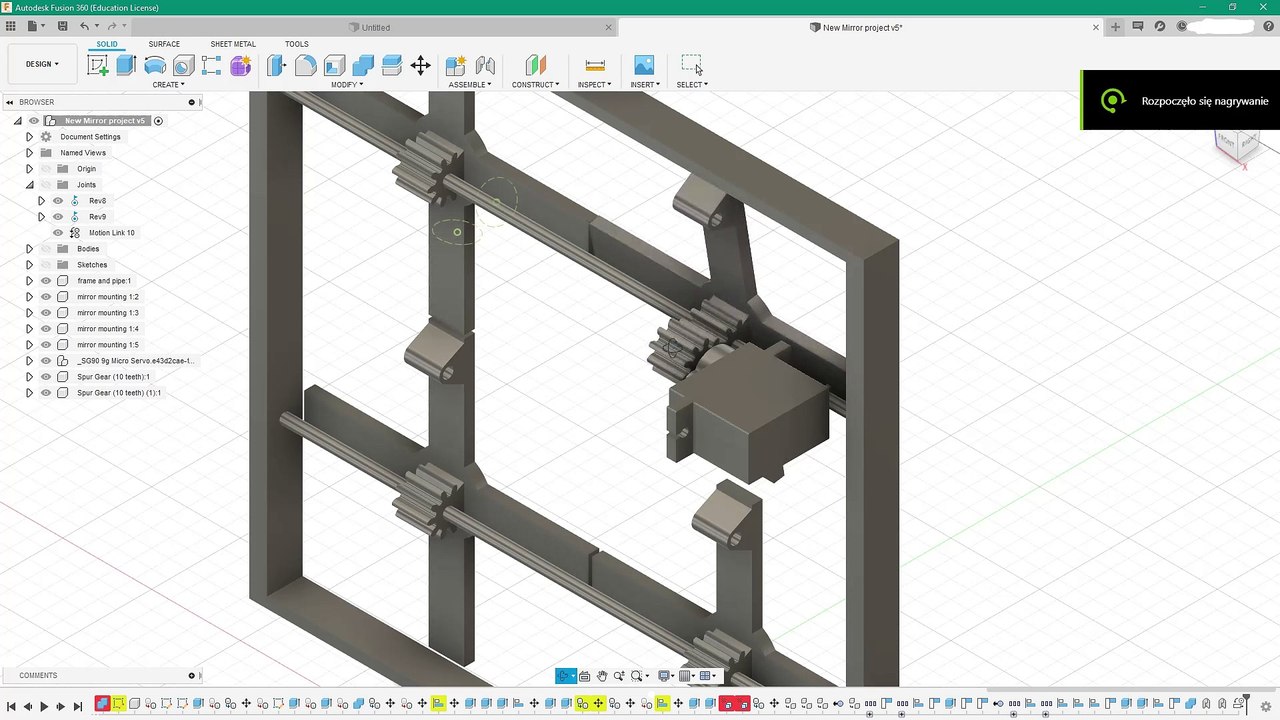Select the Shell tool
The height and width of the screenshot is (720, 1280).
point(334,66)
